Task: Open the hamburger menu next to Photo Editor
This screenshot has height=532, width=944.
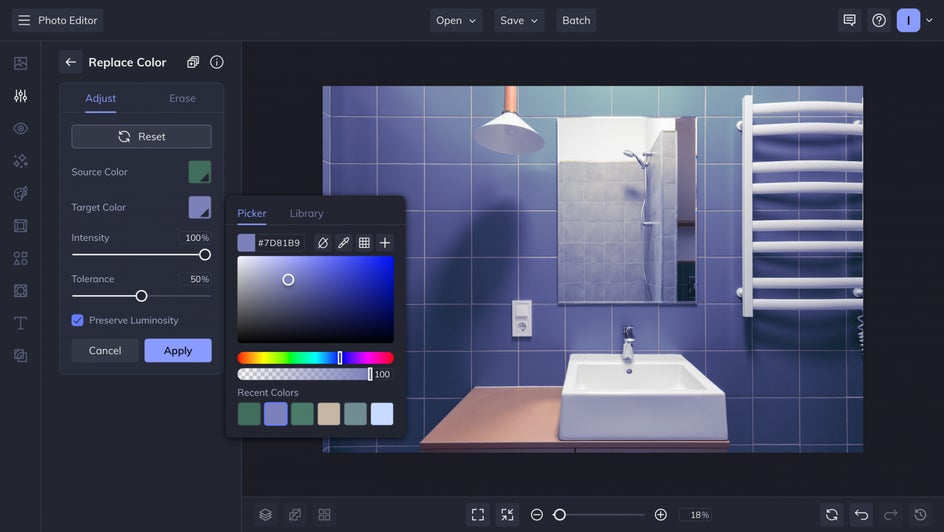Action: 24,20
